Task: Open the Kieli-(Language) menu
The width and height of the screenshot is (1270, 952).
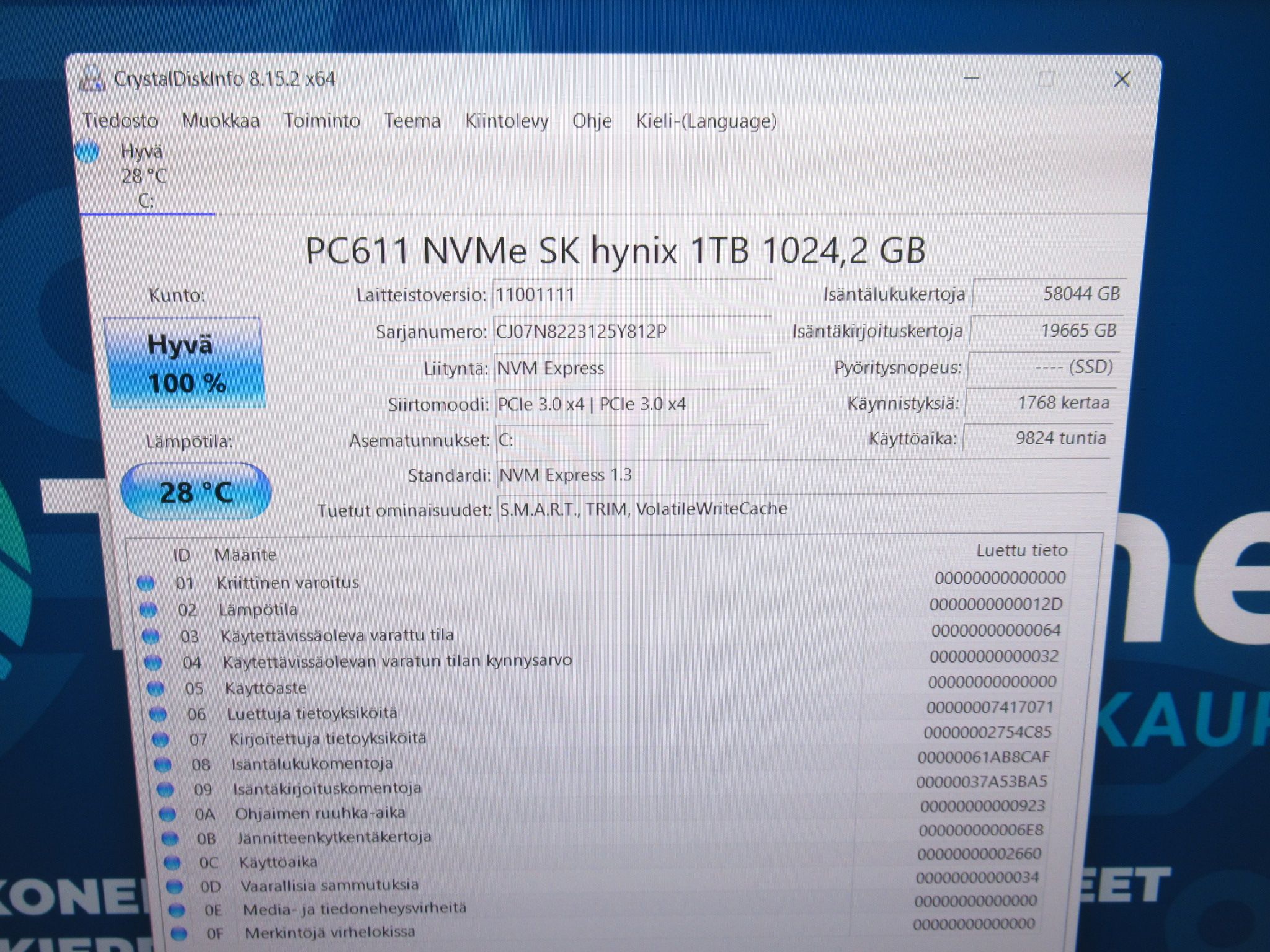Action: pyautogui.click(x=706, y=121)
